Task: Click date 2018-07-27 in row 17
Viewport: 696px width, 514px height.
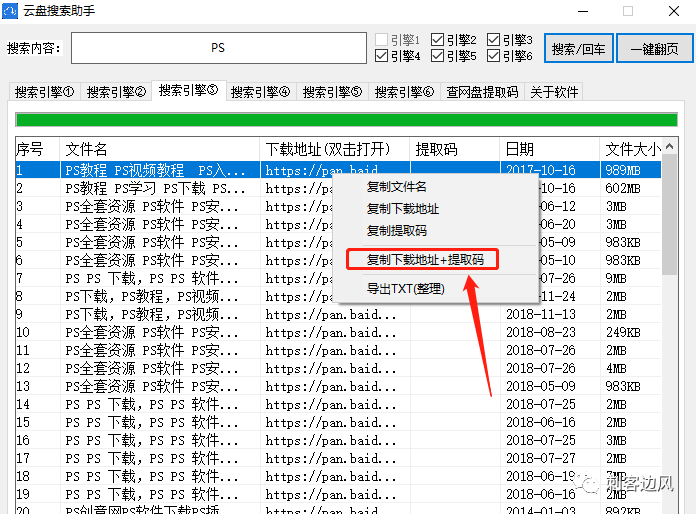Action: [541, 458]
